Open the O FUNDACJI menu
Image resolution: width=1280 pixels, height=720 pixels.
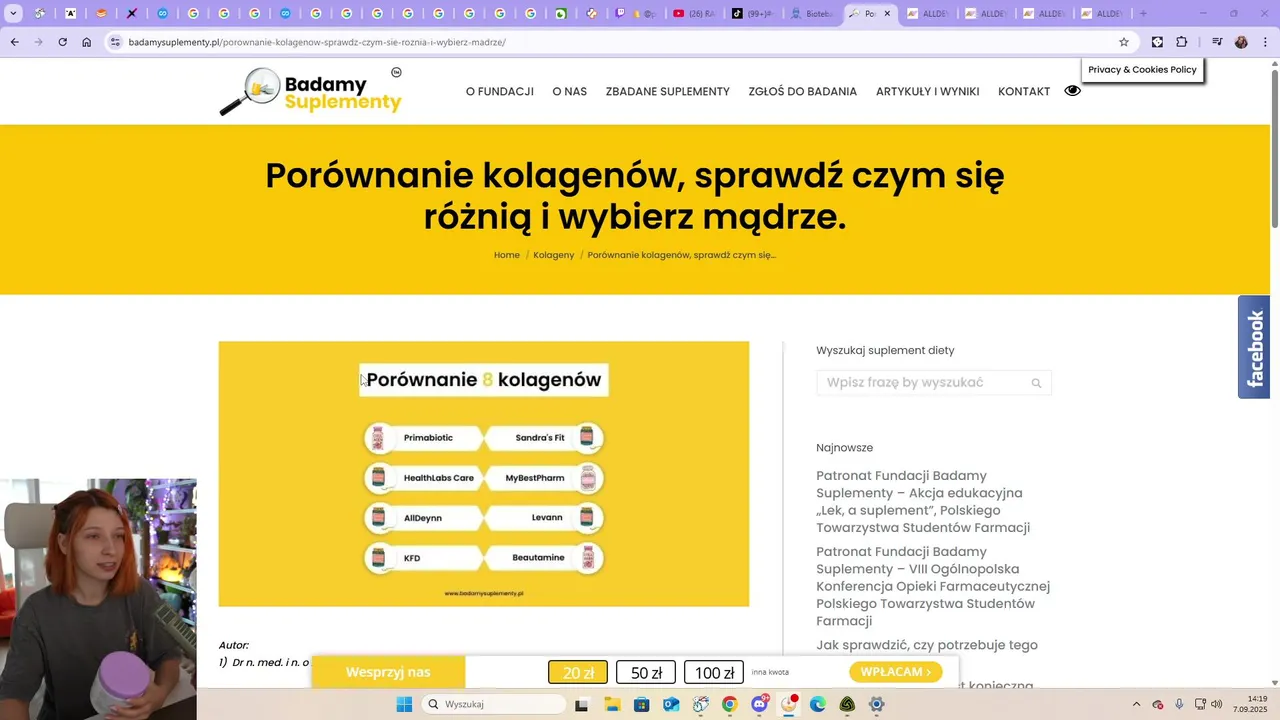(x=500, y=91)
